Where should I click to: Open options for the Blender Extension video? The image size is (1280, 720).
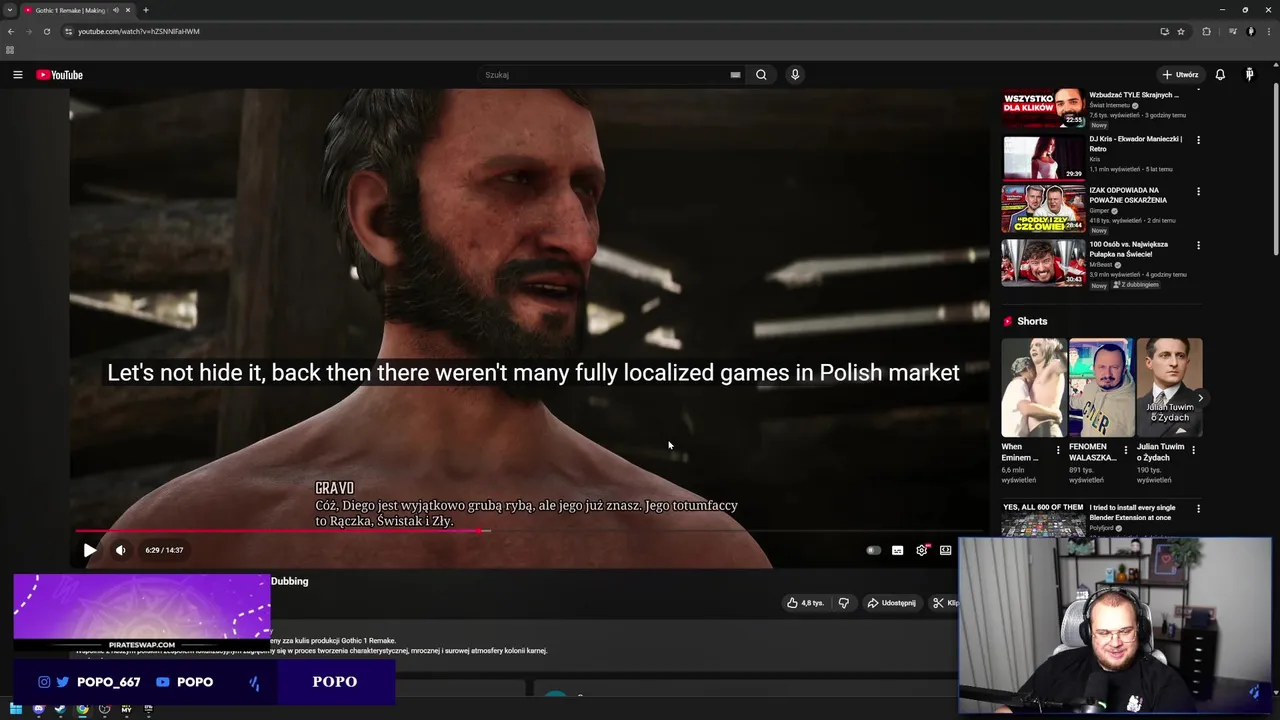pyautogui.click(x=1198, y=509)
